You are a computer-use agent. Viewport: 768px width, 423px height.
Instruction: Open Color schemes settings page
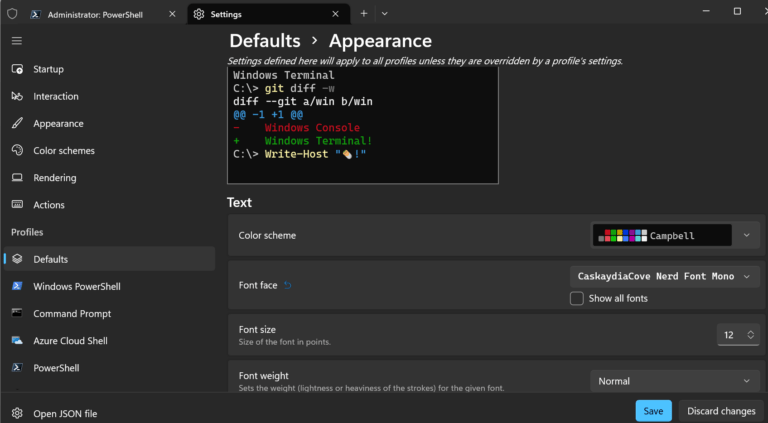pos(109,150)
